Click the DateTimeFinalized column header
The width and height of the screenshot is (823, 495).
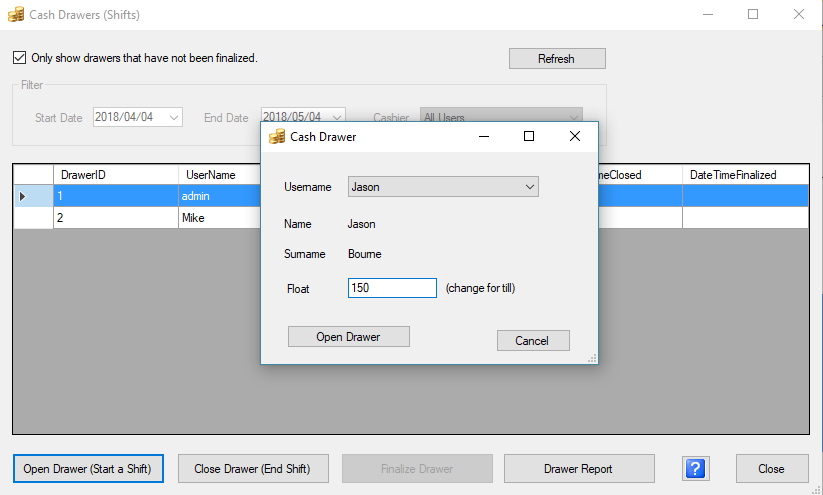pyautogui.click(x=744, y=175)
